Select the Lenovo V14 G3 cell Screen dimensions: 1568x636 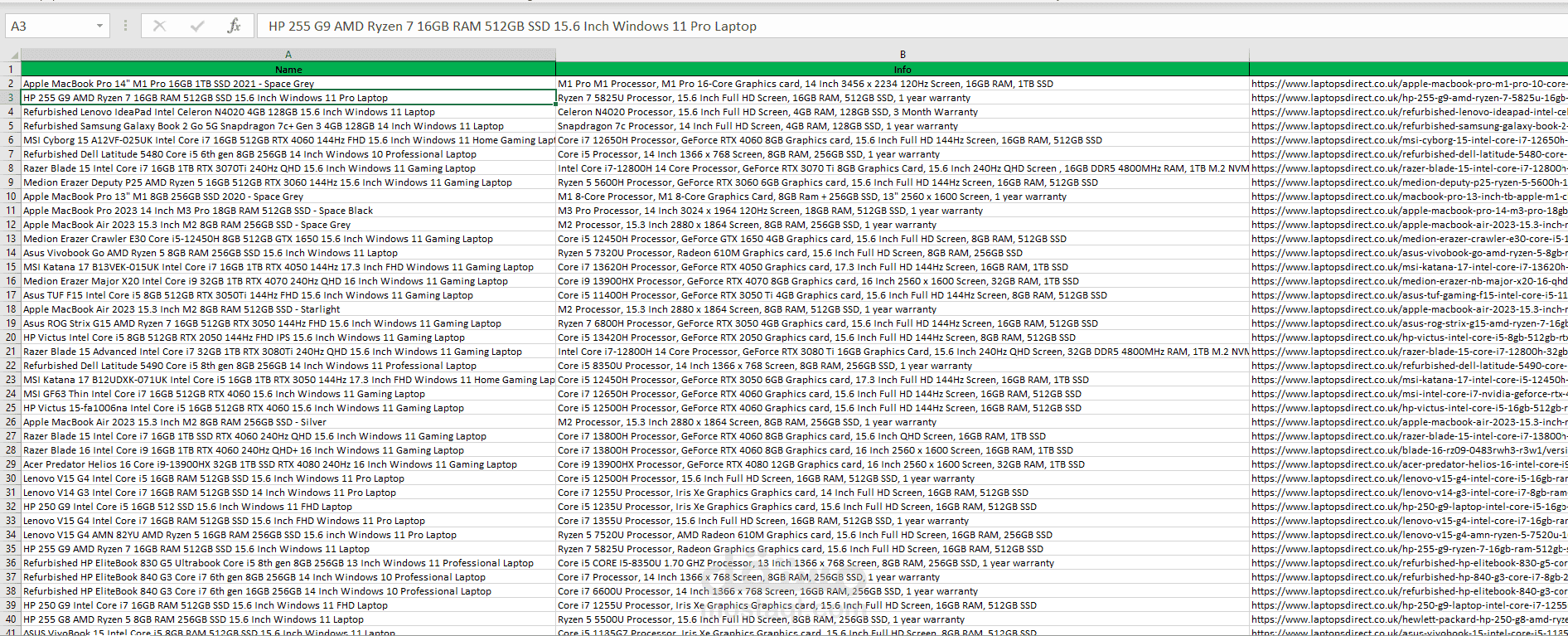click(x=288, y=493)
